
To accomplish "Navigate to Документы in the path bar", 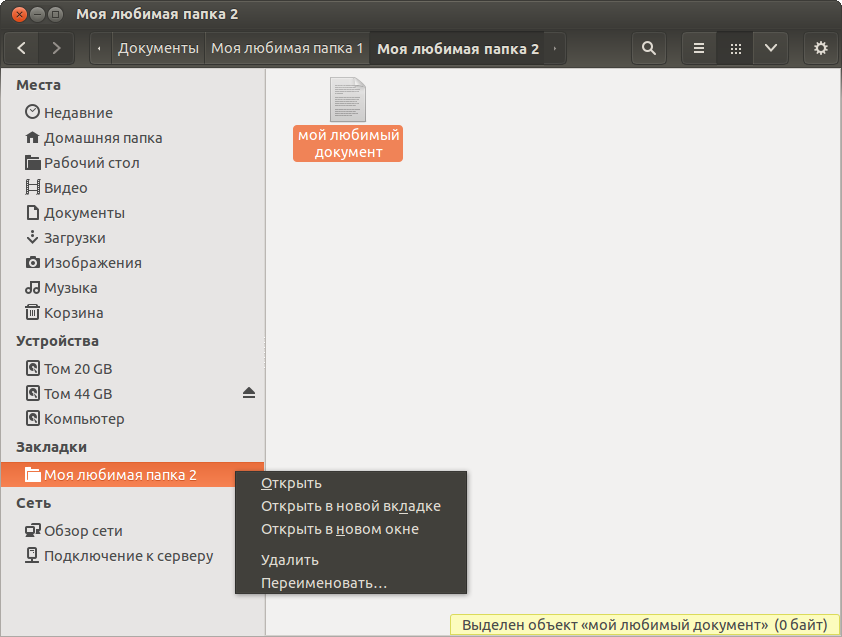I will [158, 48].
